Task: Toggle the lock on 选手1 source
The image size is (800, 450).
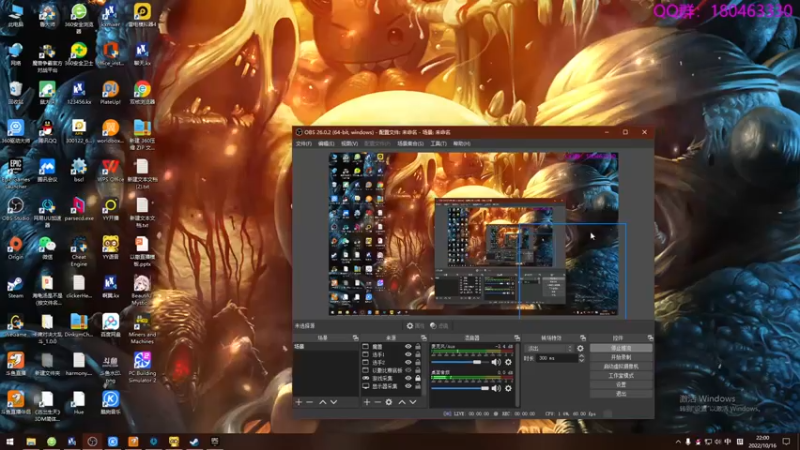Action: tap(418, 355)
